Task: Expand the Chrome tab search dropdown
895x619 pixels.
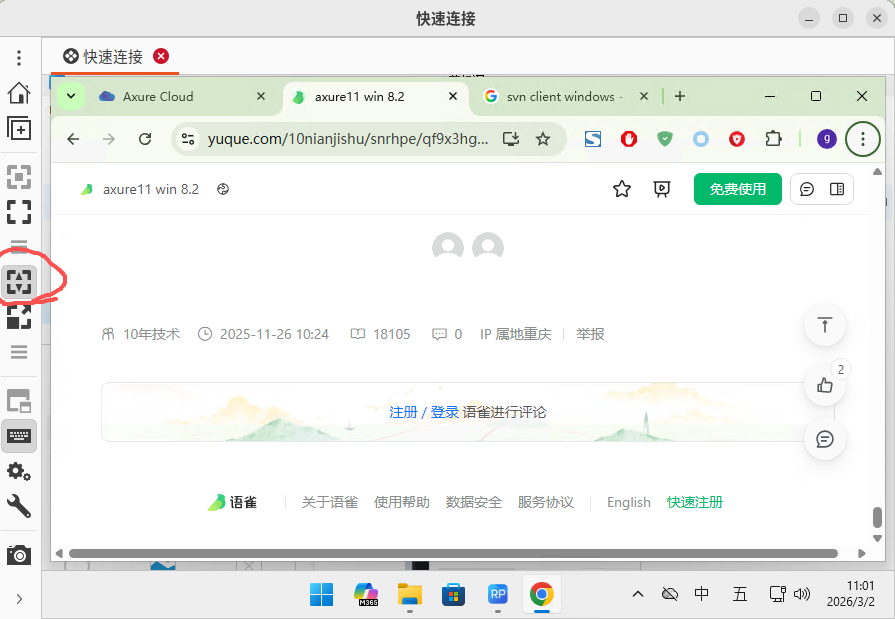Action: click(70, 96)
